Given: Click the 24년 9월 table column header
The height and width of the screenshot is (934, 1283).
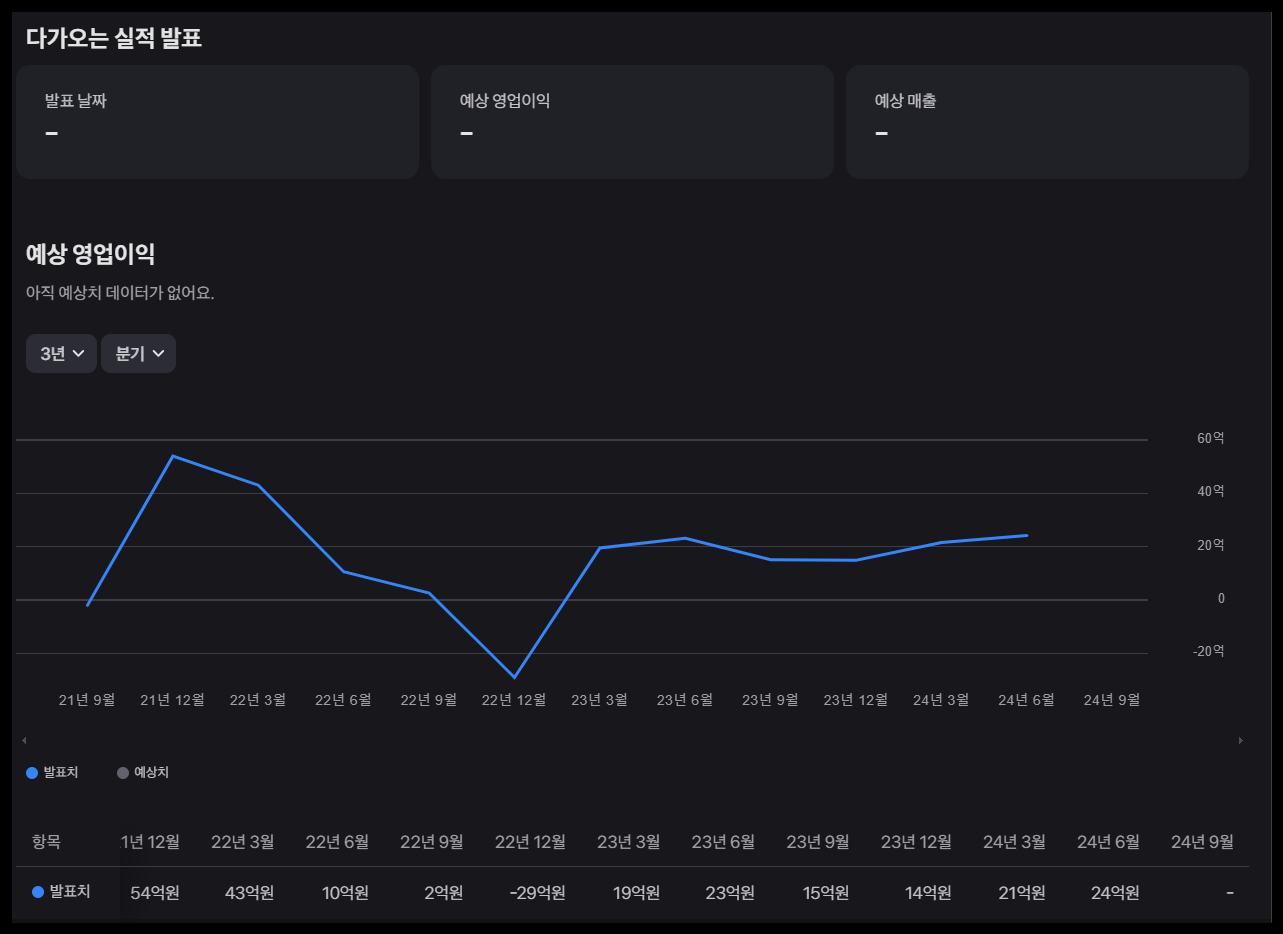Looking at the screenshot, I should [x=1202, y=842].
